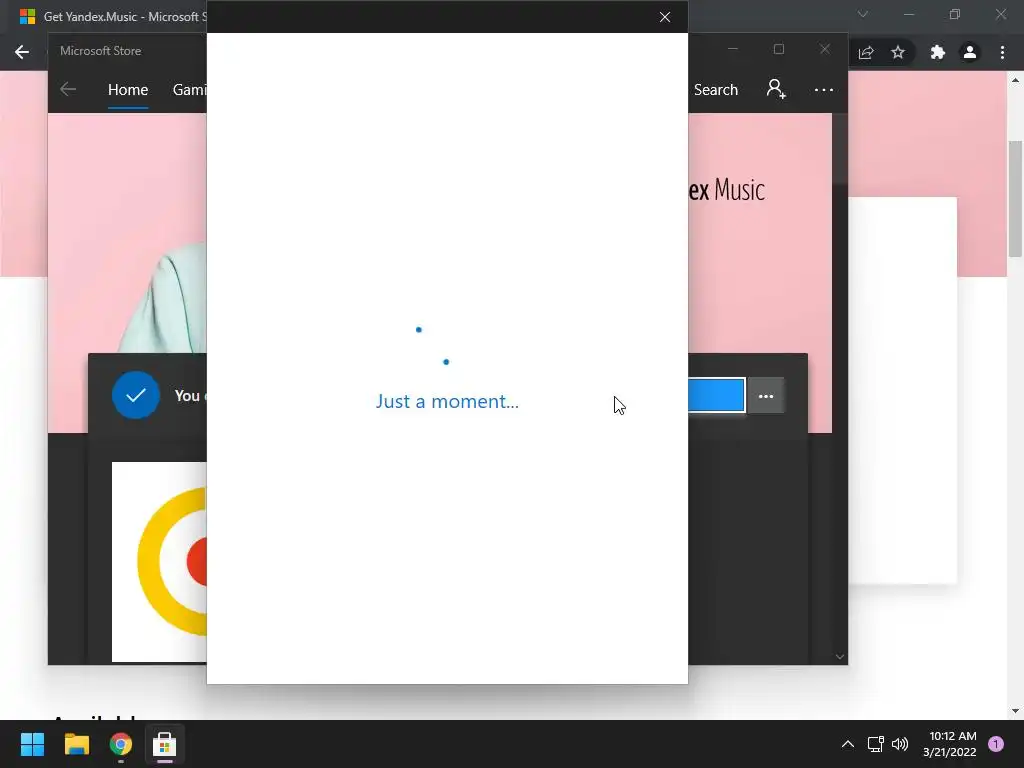Close the Just a moment dialog
The image size is (1024, 768).
coord(665,17)
